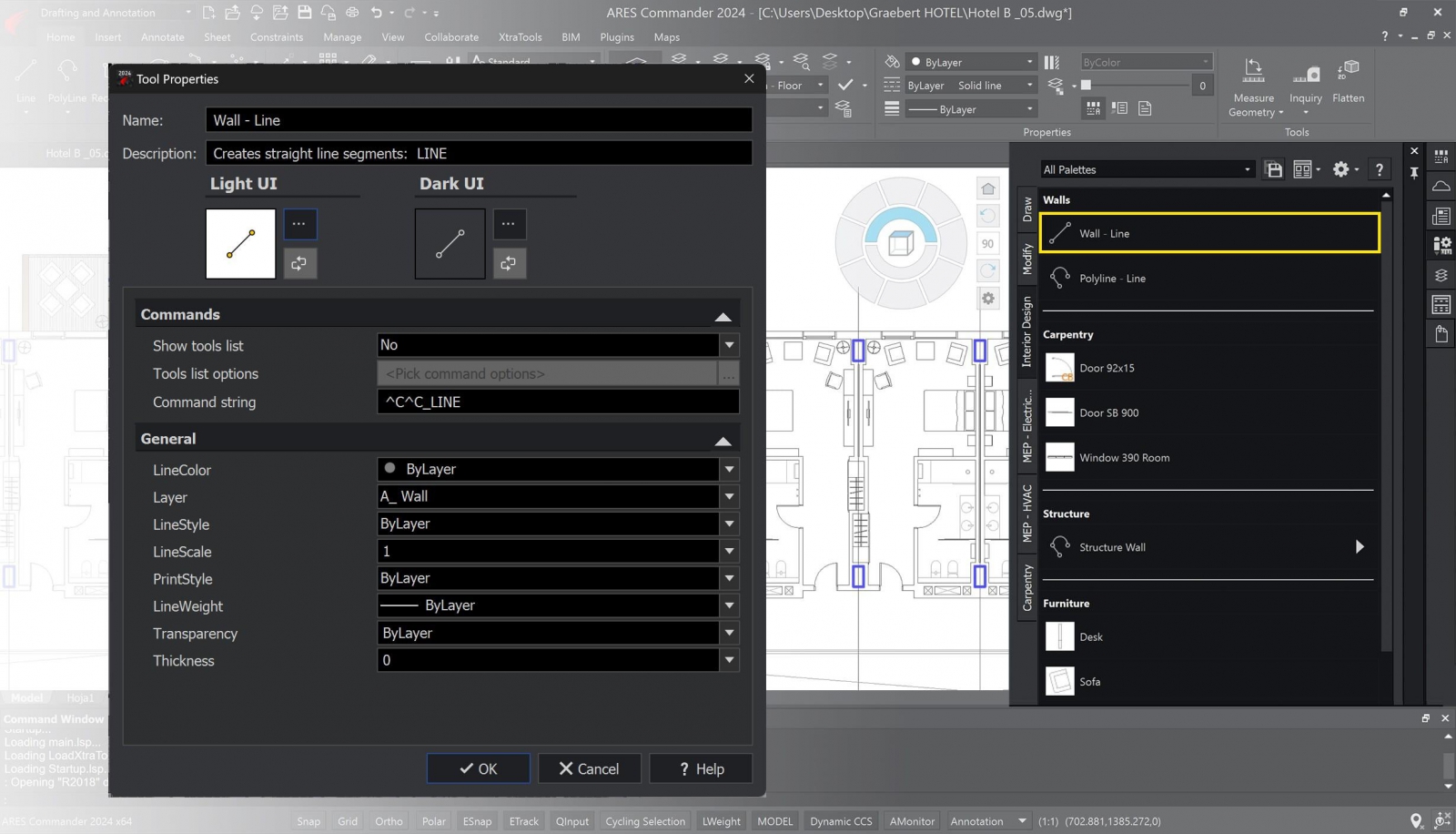The width and height of the screenshot is (1456, 834).
Task: Toggle Ortho mode in status bar
Action: point(389,821)
